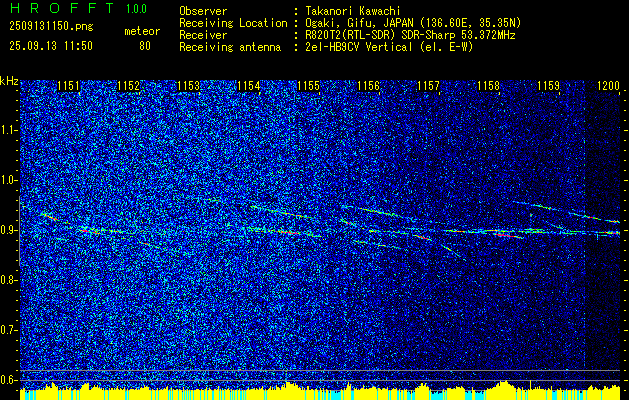Click the 0.7 kHz frequency tick label

point(9,330)
